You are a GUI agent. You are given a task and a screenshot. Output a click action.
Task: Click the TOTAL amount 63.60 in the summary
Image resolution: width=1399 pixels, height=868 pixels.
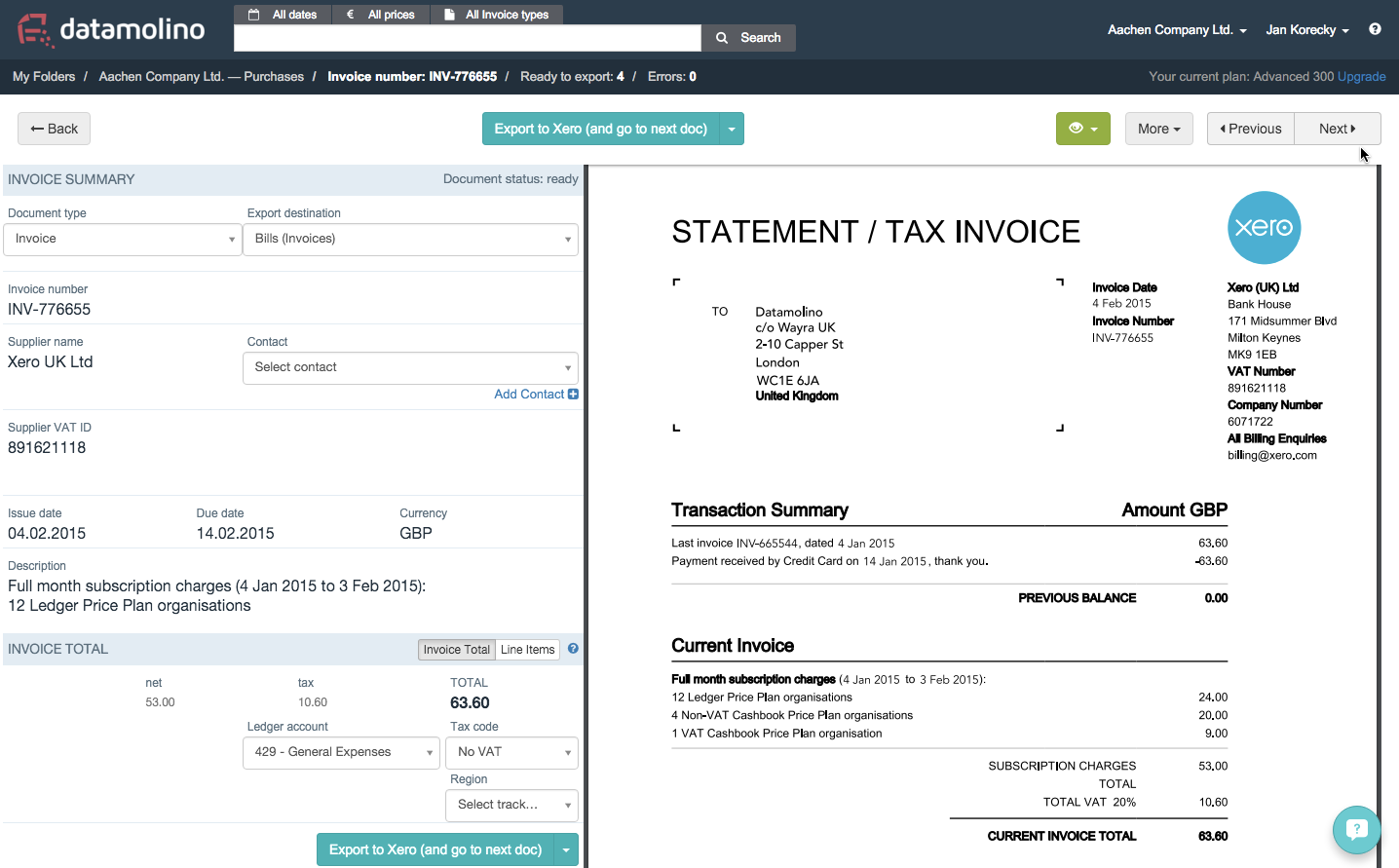pyautogui.click(x=470, y=703)
